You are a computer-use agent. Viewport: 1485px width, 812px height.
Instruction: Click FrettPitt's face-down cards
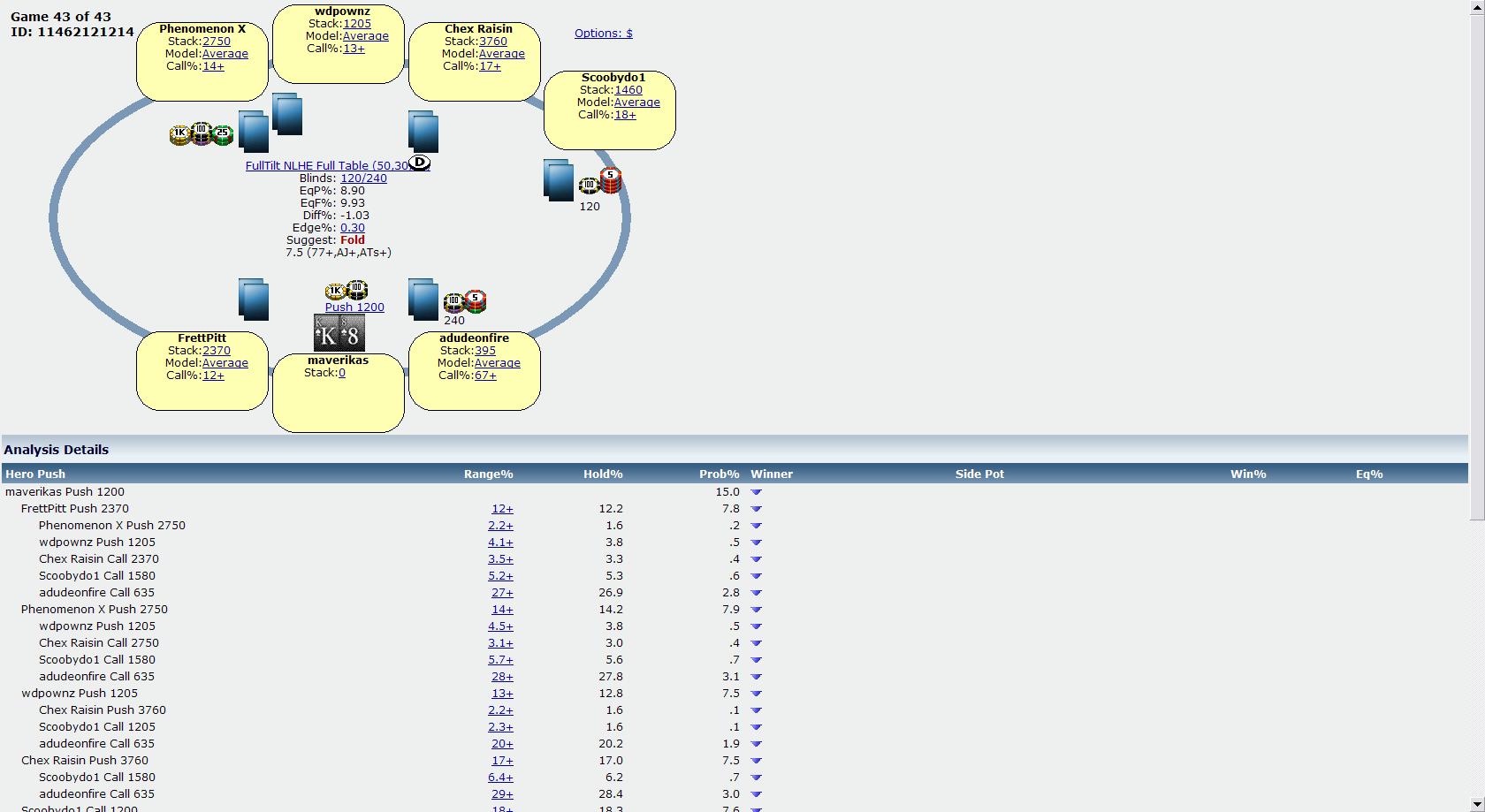click(253, 299)
